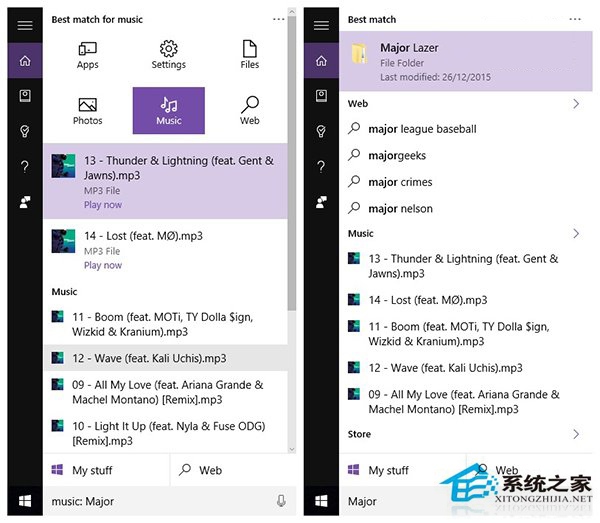
Task: Open Feedback icon in right panel sidebar
Action: click(321, 202)
